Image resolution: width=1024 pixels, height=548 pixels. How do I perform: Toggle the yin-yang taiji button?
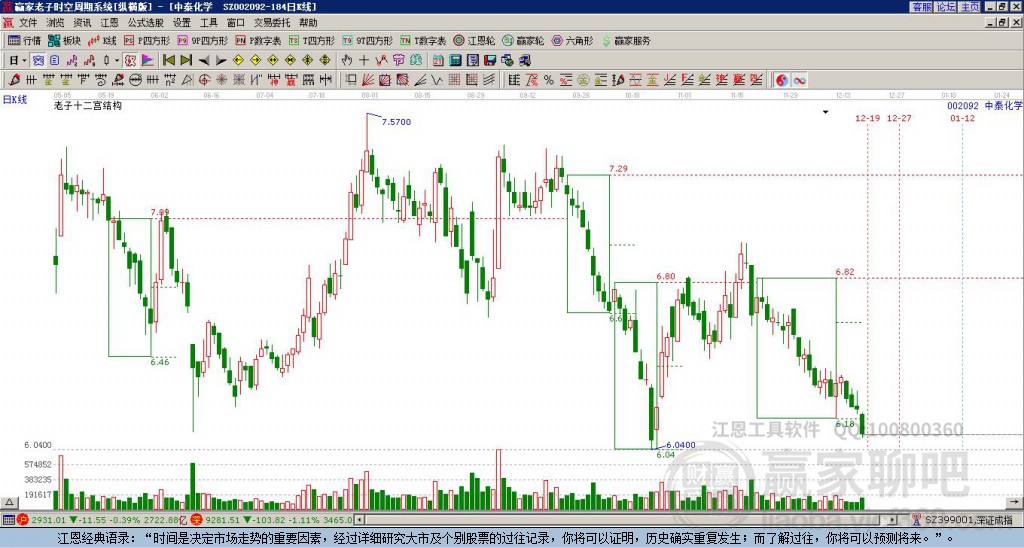(782, 80)
